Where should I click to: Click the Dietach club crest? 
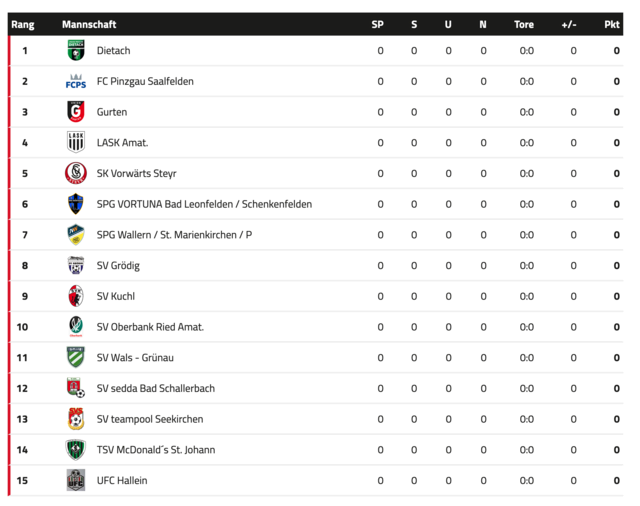click(76, 50)
